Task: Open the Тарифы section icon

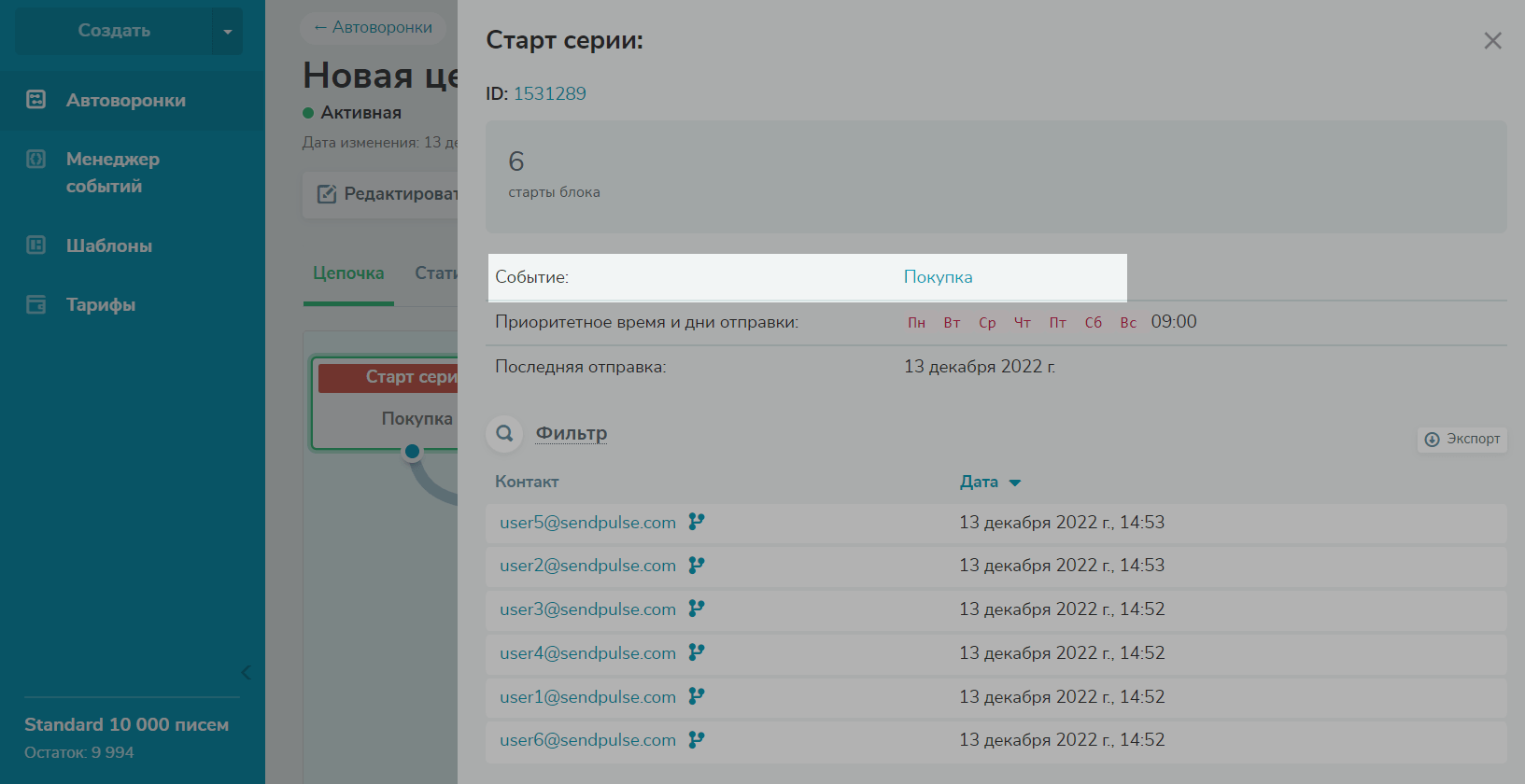Action: [x=36, y=304]
